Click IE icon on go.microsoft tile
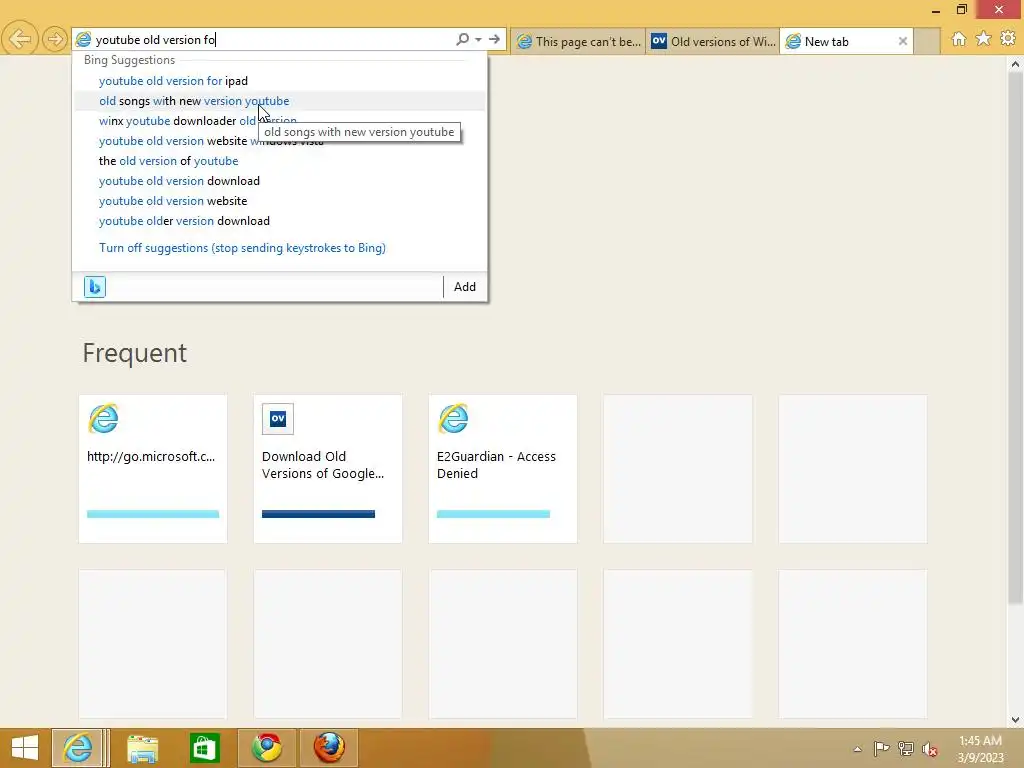The width and height of the screenshot is (1024, 768). pos(103,419)
